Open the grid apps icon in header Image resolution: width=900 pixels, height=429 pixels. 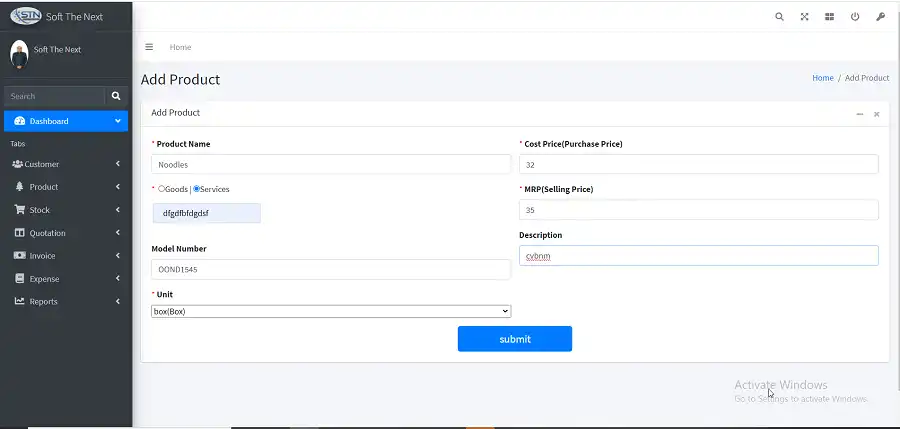[x=829, y=17]
